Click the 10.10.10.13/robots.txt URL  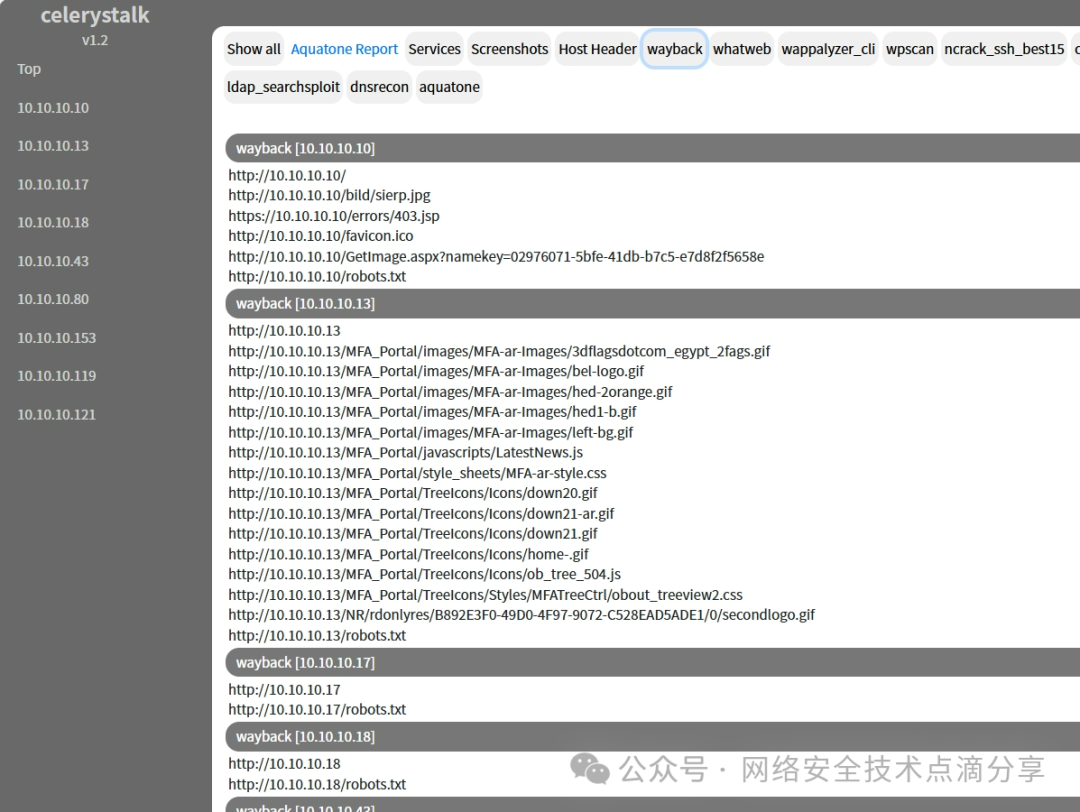click(x=317, y=636)
